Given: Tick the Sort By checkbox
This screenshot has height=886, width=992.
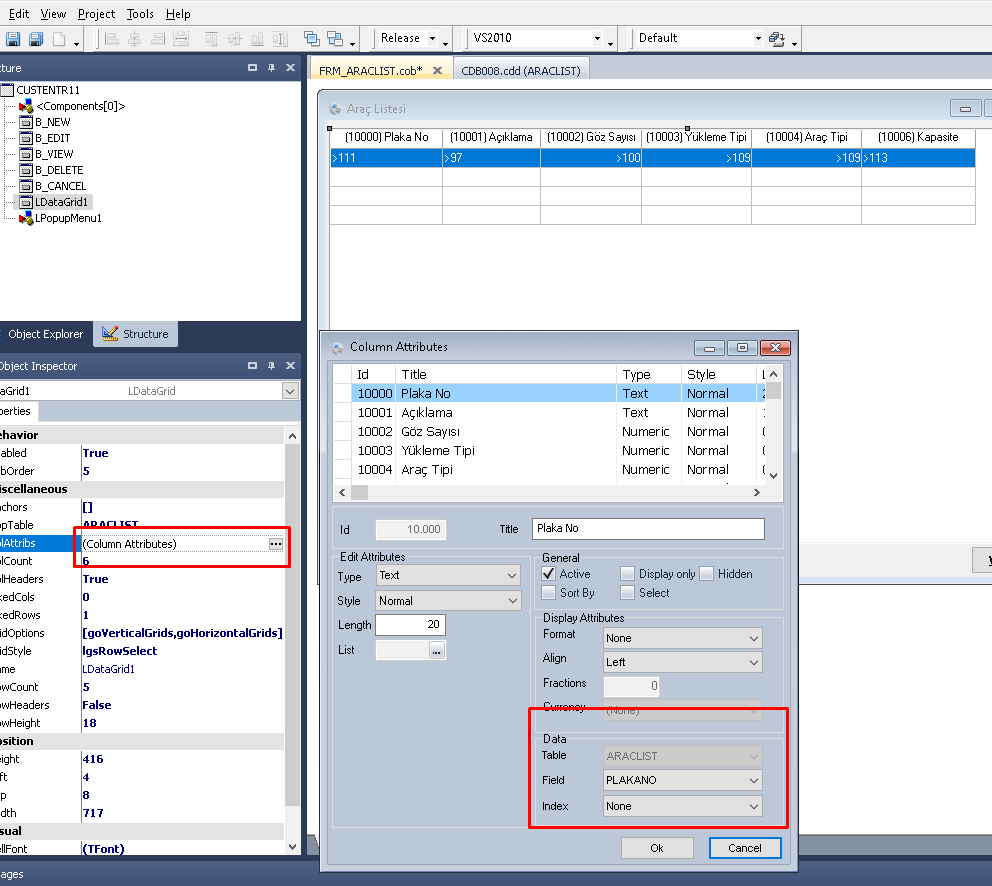Looking at the screenshot, I should tap(548, 593).
